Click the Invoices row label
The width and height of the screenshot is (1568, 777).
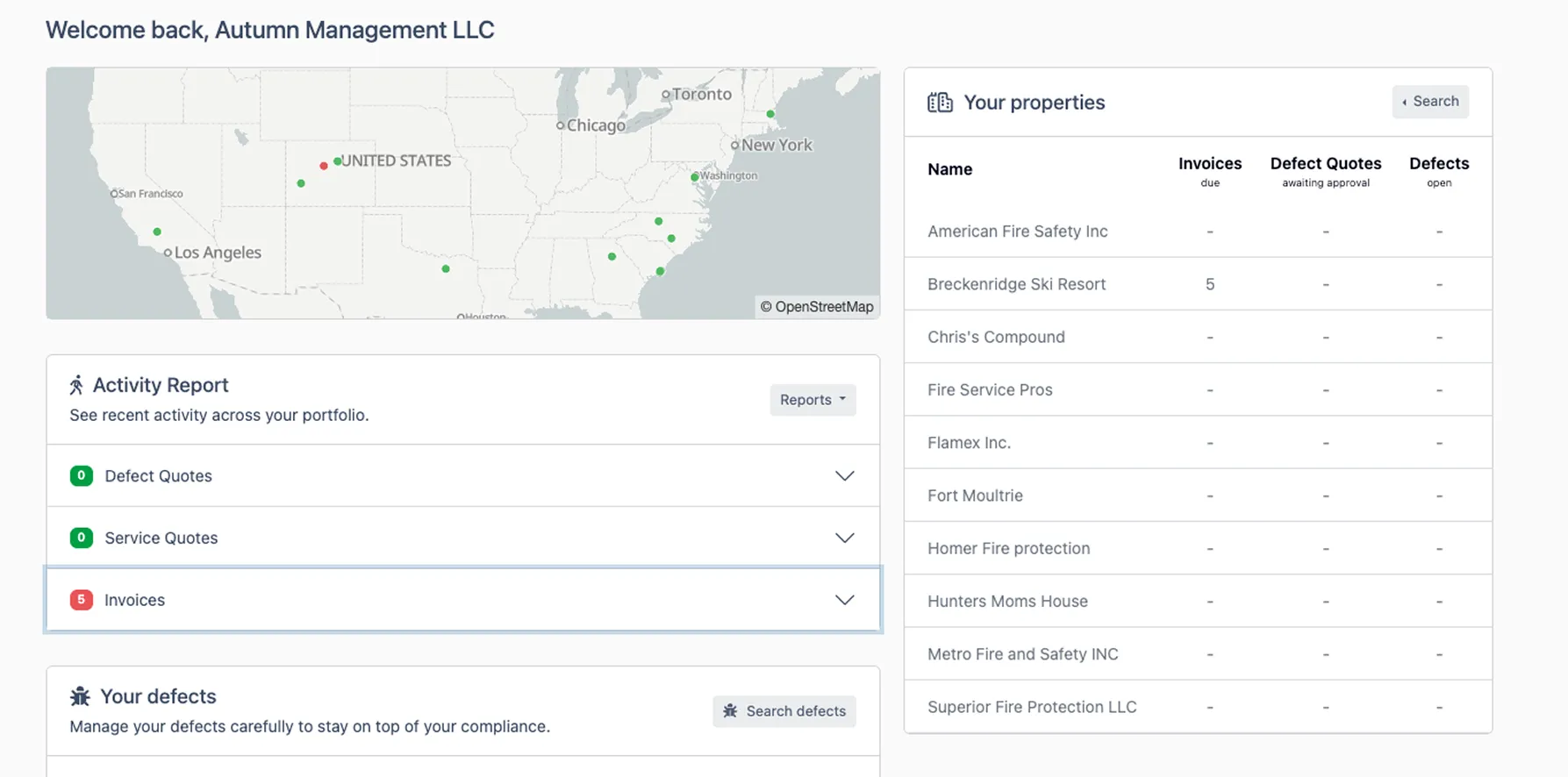[x=134, y=600]
